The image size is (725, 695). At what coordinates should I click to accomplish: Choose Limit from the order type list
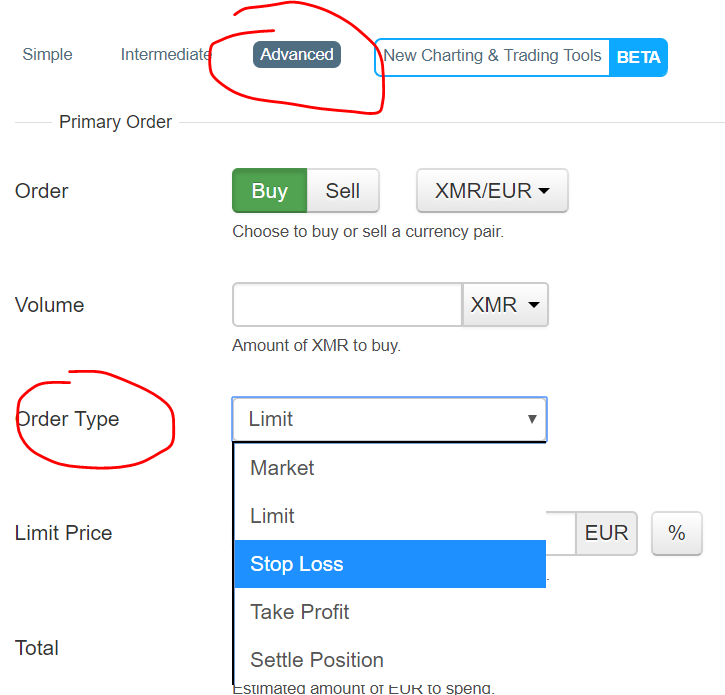pyautogui.click(x=272, y=516)
